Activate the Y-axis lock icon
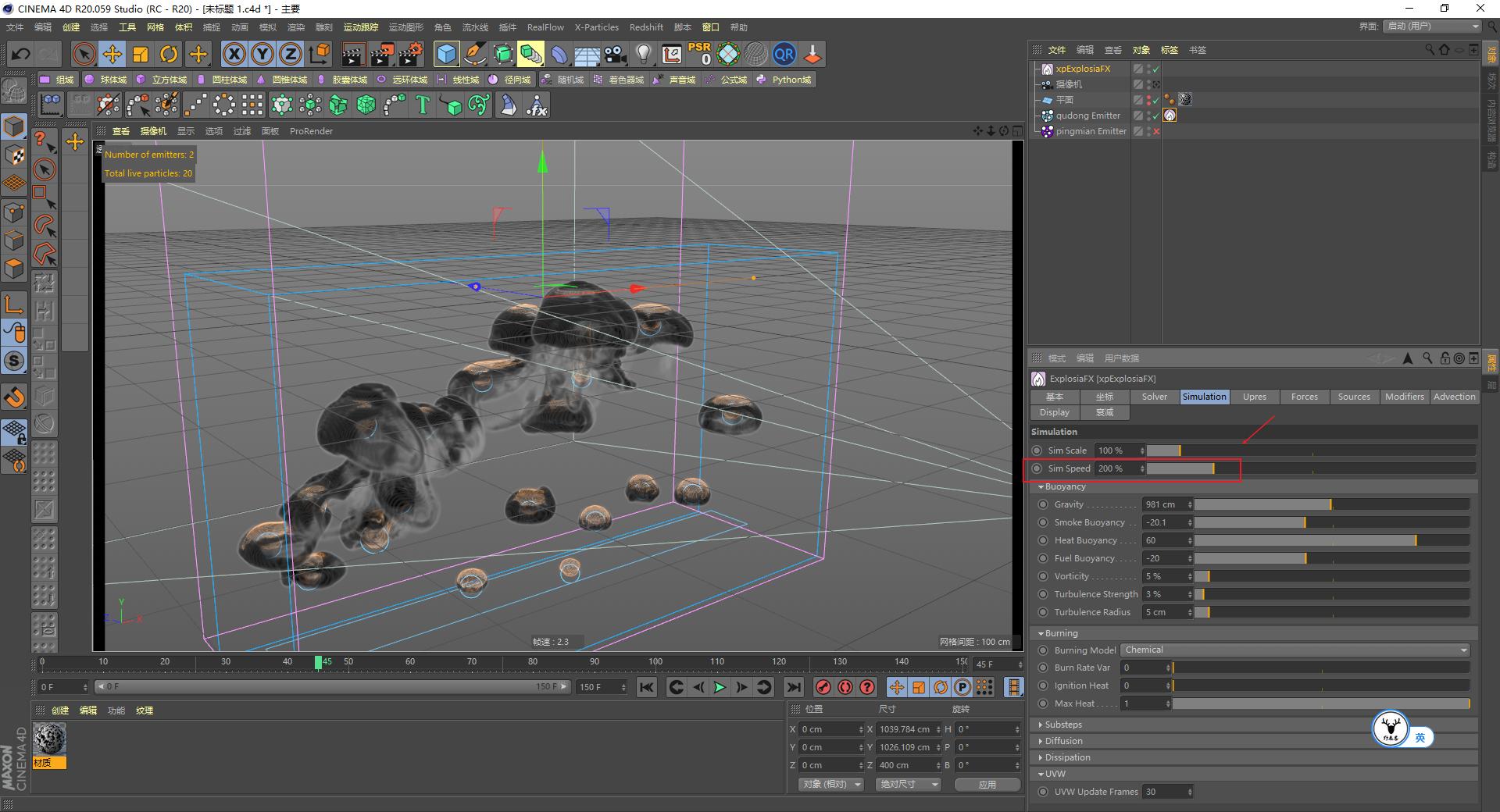The height and width of the screenshot is (812, 1500). [262, 54]
